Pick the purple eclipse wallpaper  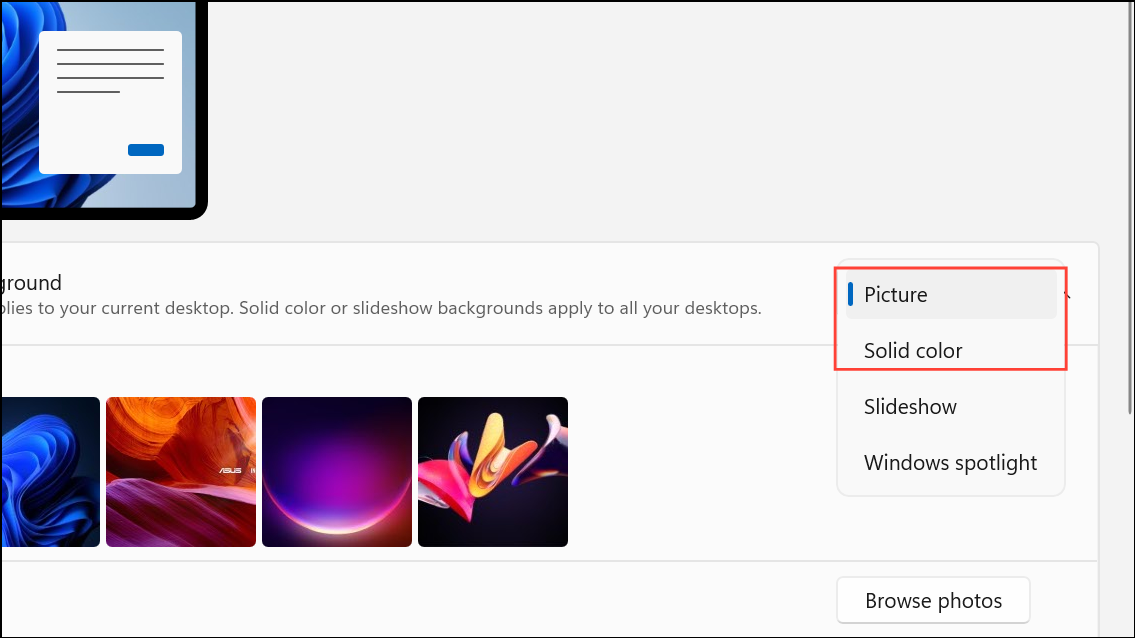[x=336, y=471]
